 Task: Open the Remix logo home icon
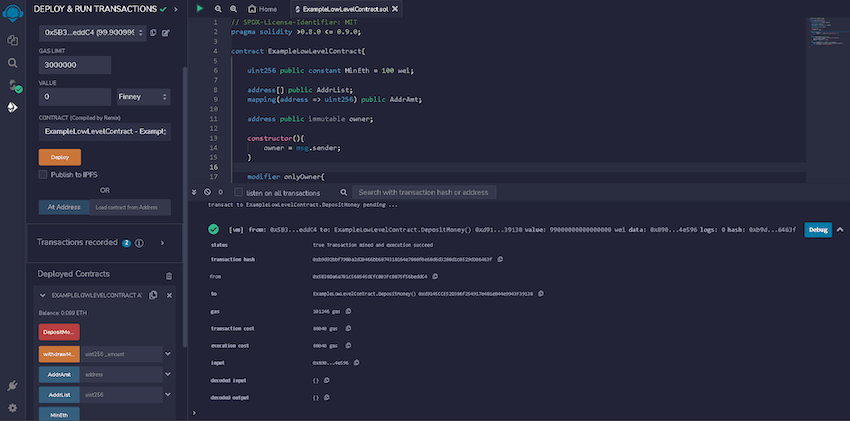click(12, 12)
